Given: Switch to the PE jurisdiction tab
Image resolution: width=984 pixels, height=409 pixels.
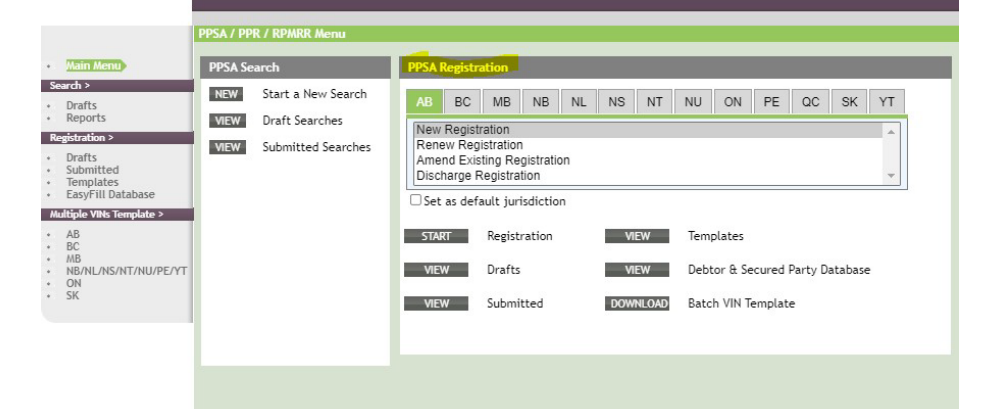Looking at the screenshot, I should [x=771, y=102].
